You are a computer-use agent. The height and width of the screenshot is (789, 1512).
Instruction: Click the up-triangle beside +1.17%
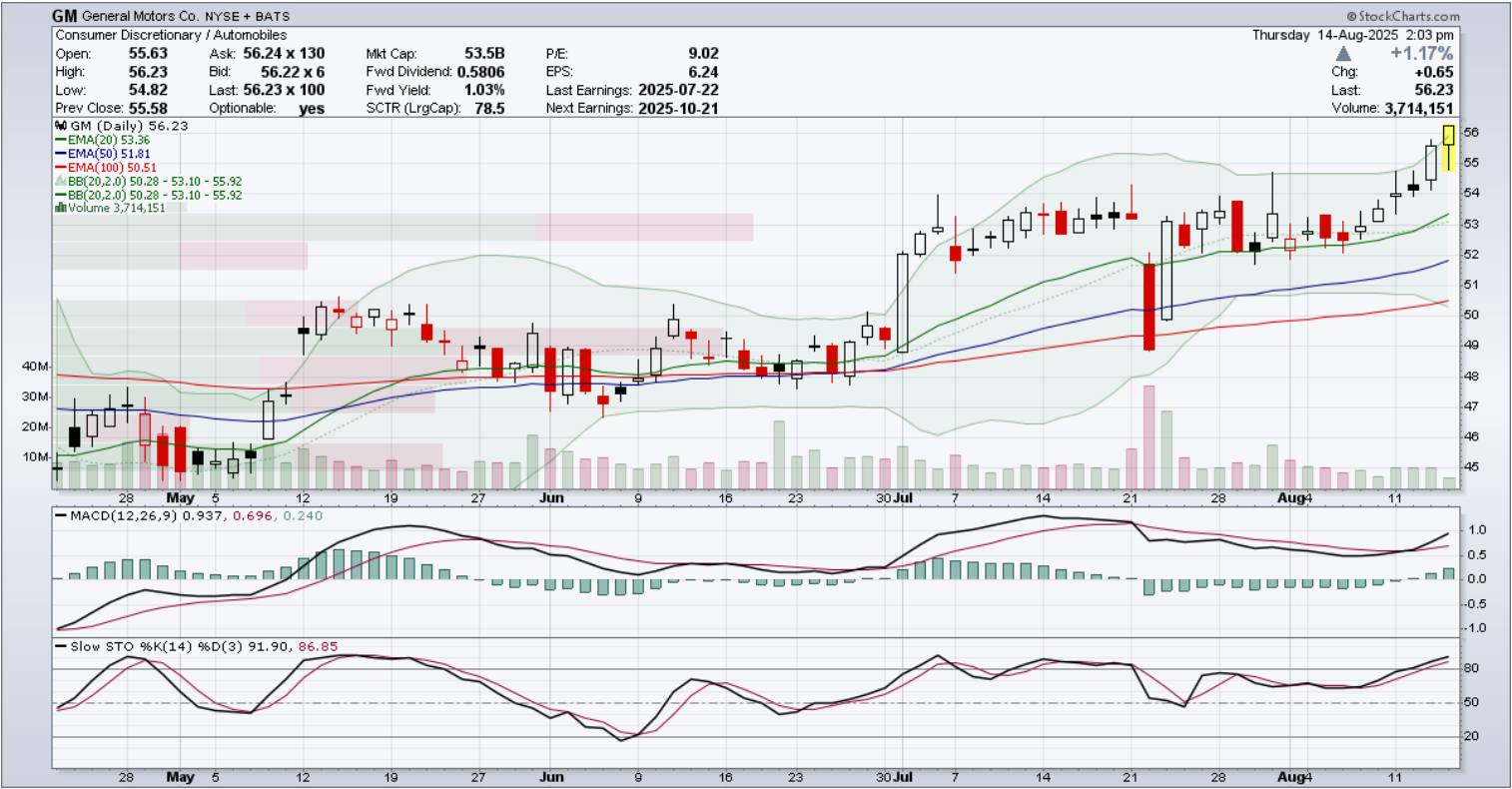(1344, 53)
